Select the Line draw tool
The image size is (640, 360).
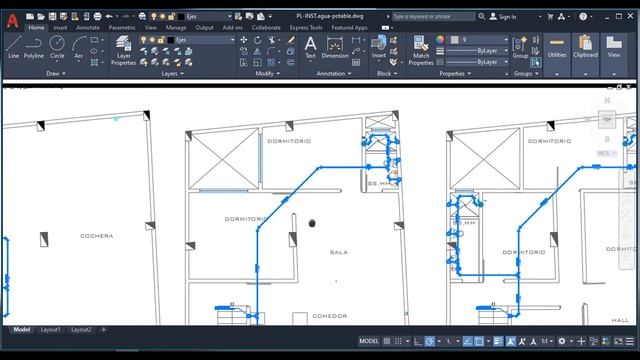(13, 47)
